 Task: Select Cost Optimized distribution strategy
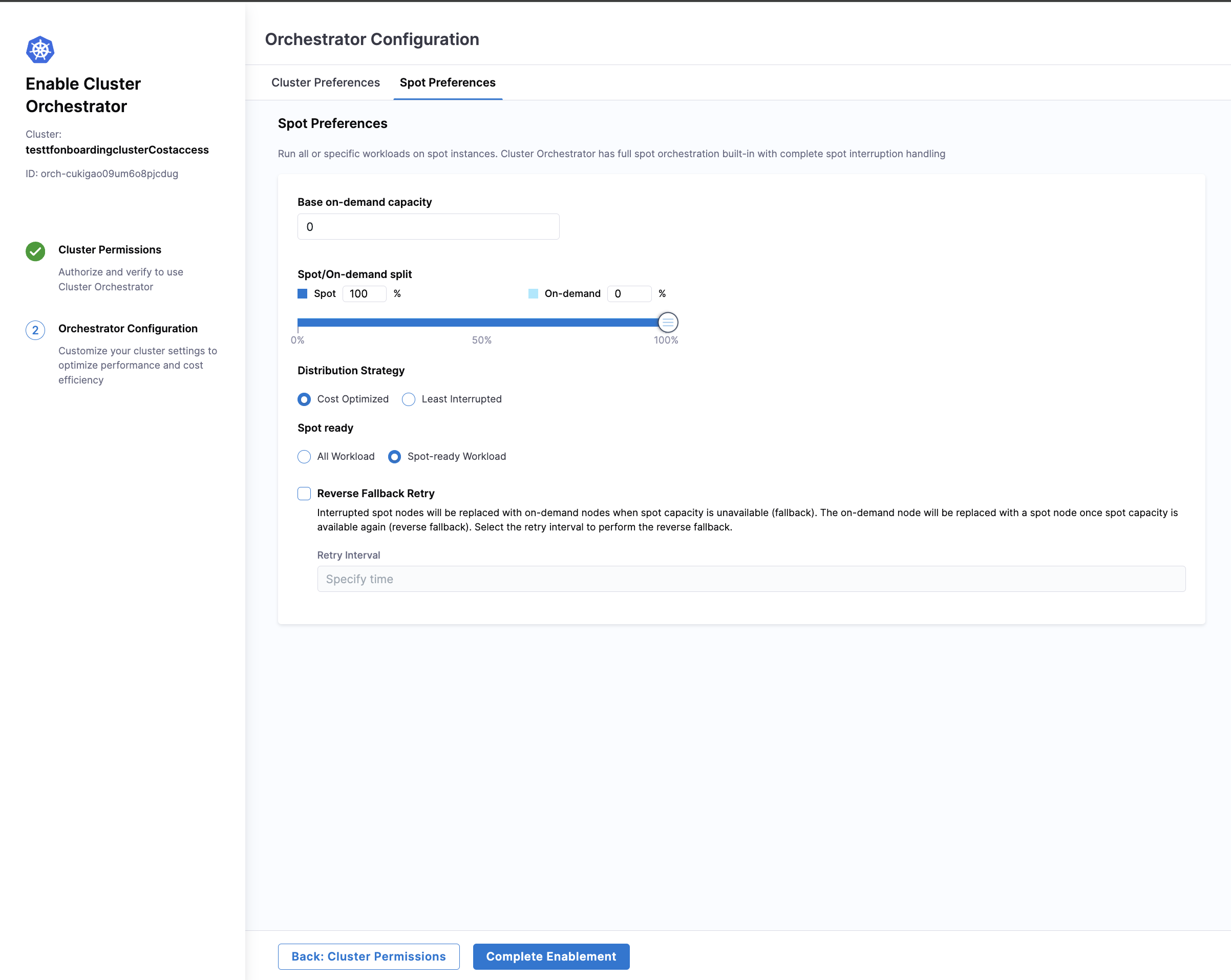(x=304, y=399)
